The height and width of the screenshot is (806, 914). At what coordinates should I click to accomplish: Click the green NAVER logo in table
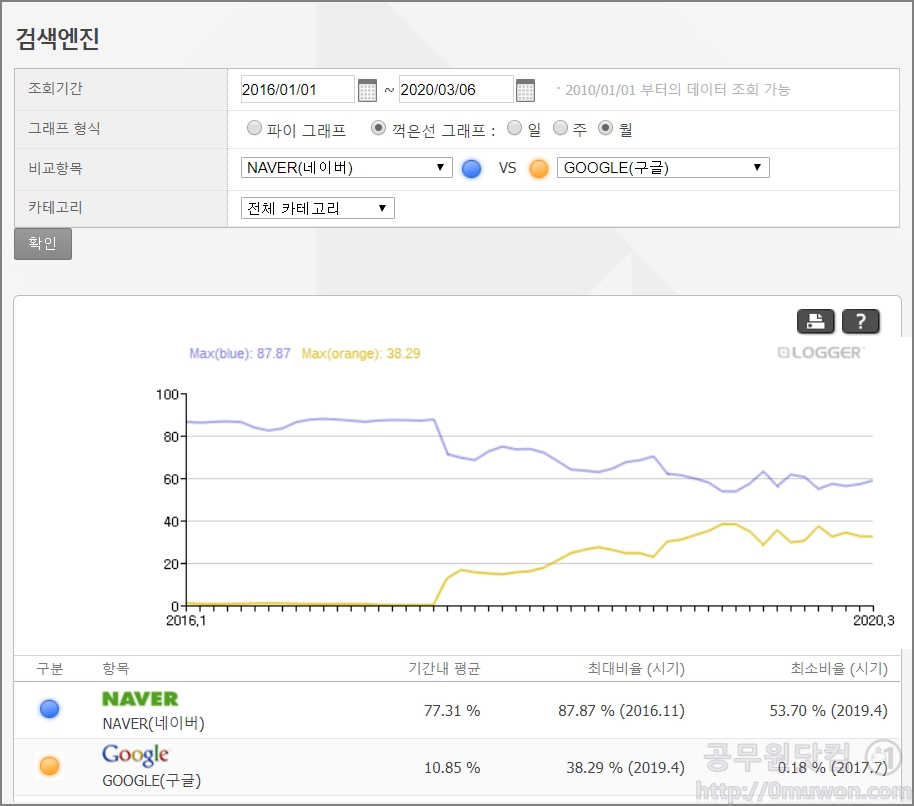[x=140, y=699]
